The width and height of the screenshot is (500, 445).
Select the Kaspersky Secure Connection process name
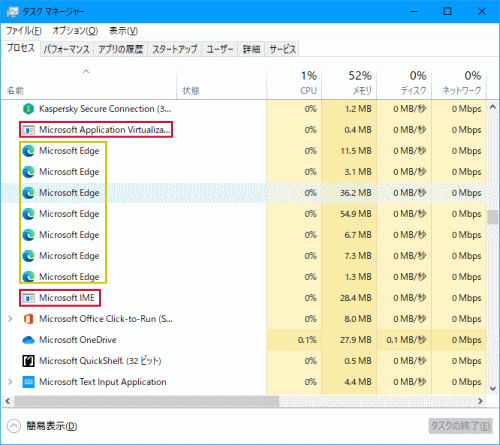coord(105,109)
